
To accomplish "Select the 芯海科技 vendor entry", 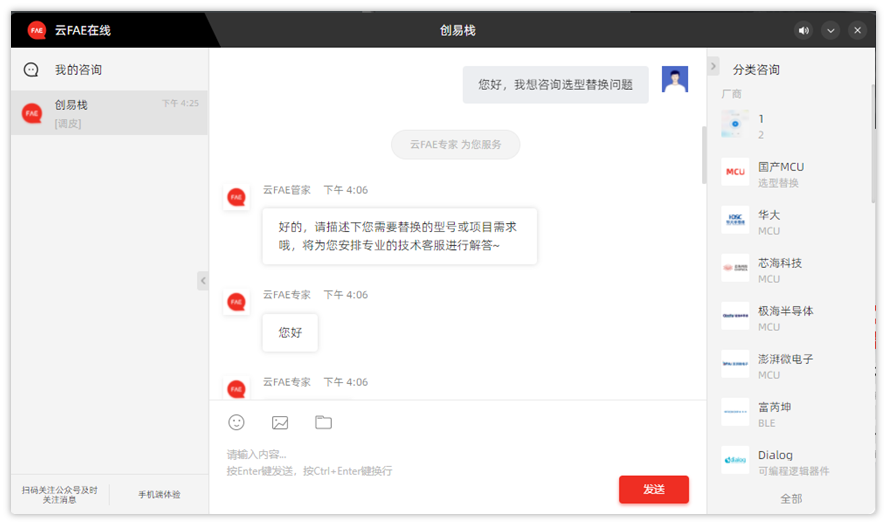I will [780, 270].
